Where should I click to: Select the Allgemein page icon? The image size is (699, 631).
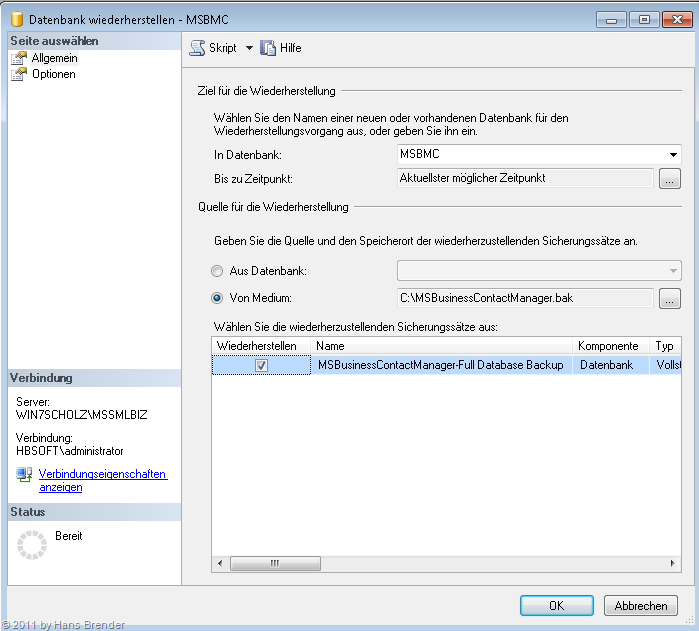coord(19,59)
